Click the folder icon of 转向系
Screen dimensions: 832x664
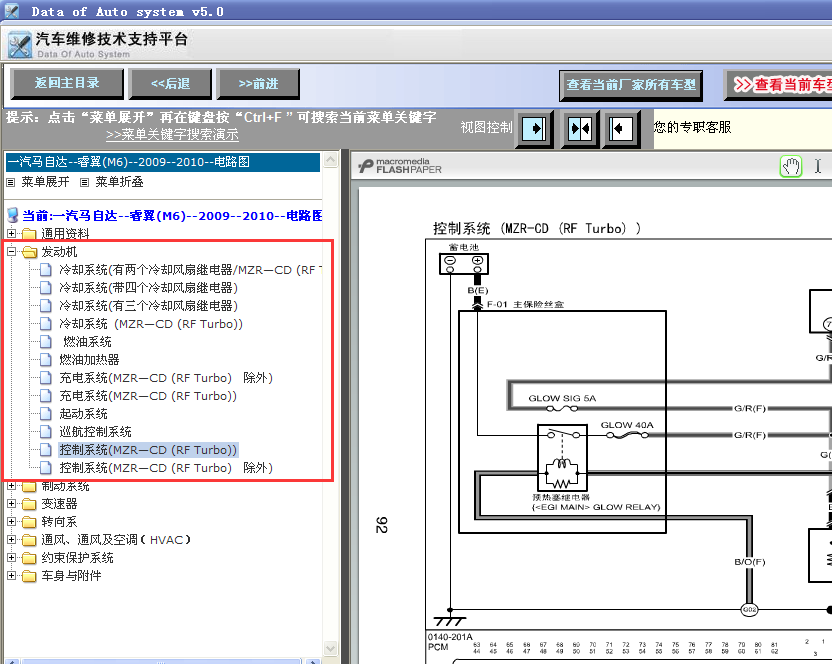point(30,522)
